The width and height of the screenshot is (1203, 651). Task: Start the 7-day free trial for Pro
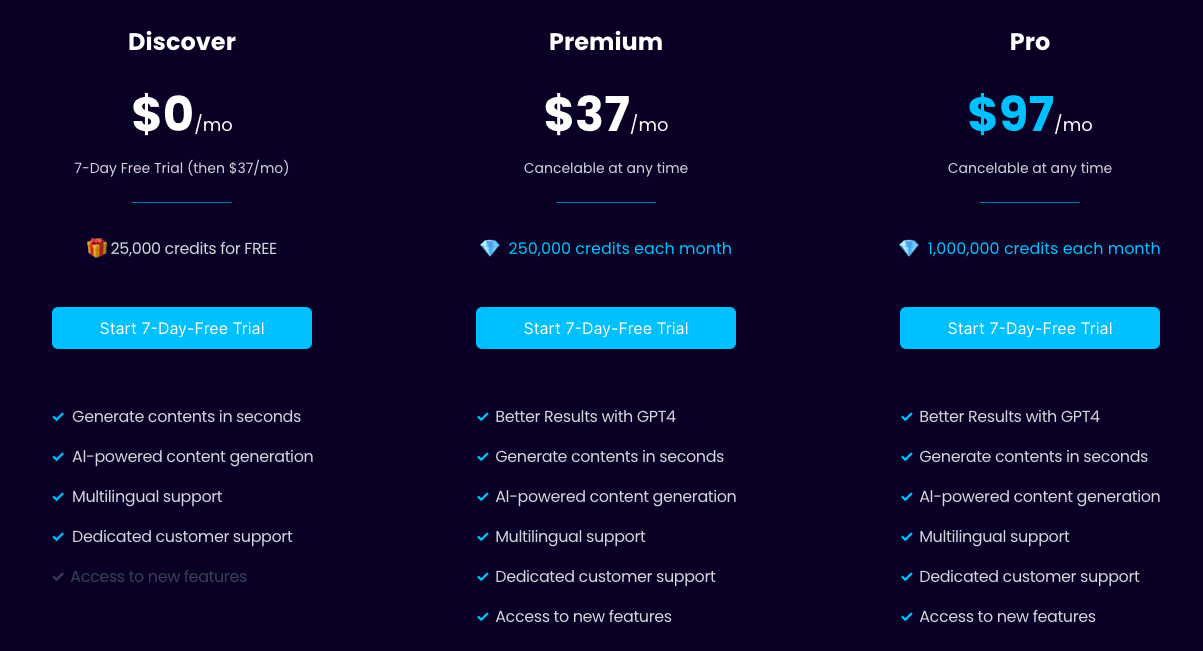click(x=1030, y=328)
